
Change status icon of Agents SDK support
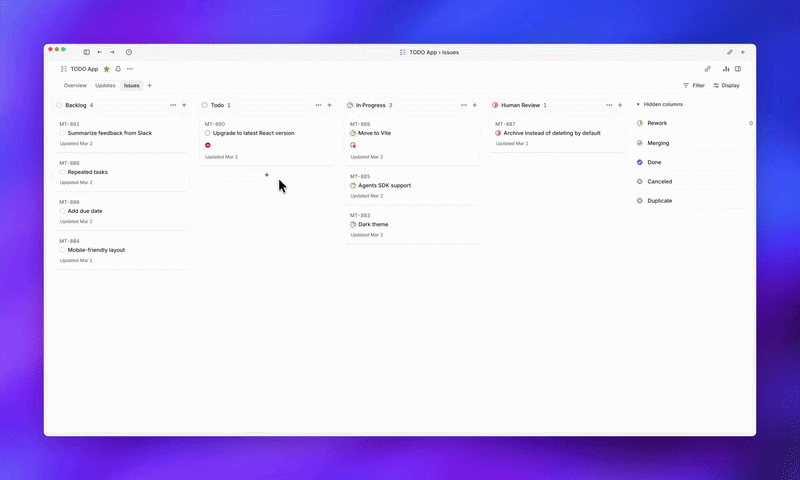click(353, 186)
